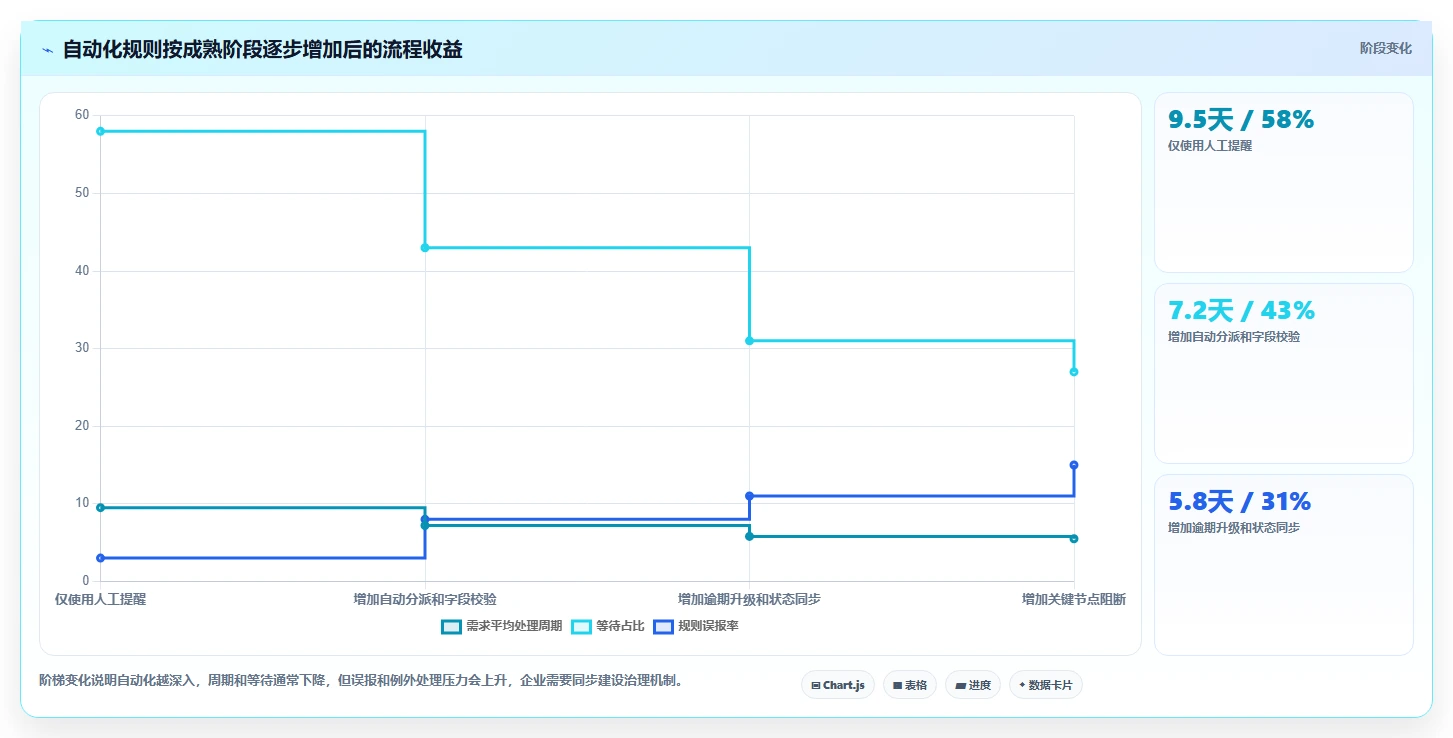This screenshot has width=1453, height=738.
Task: Click card caption 增加自动分派和字段校验
Action: (1234, 337)
